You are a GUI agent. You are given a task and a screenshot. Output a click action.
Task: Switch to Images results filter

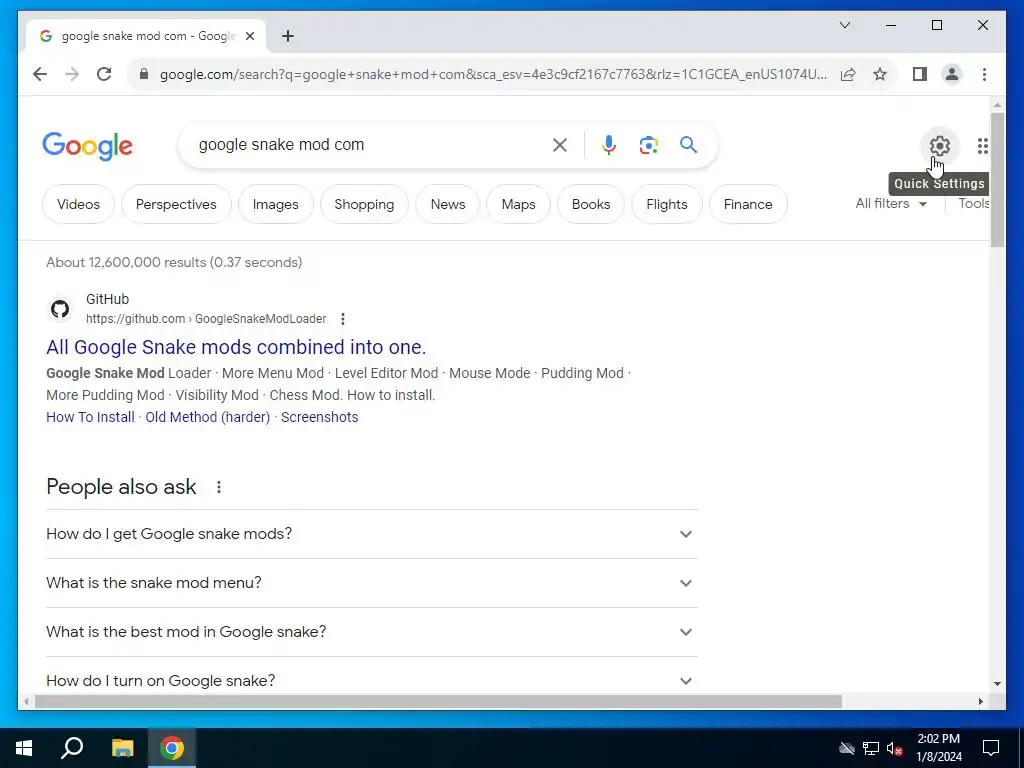[x=276, y=204]
